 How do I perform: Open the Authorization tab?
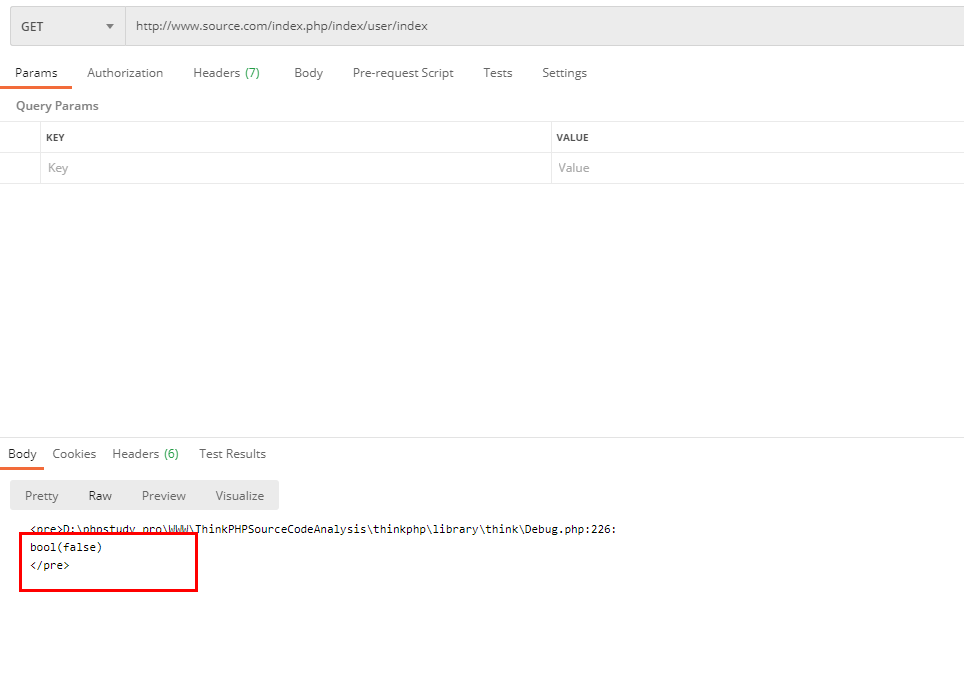click(125, 73)
